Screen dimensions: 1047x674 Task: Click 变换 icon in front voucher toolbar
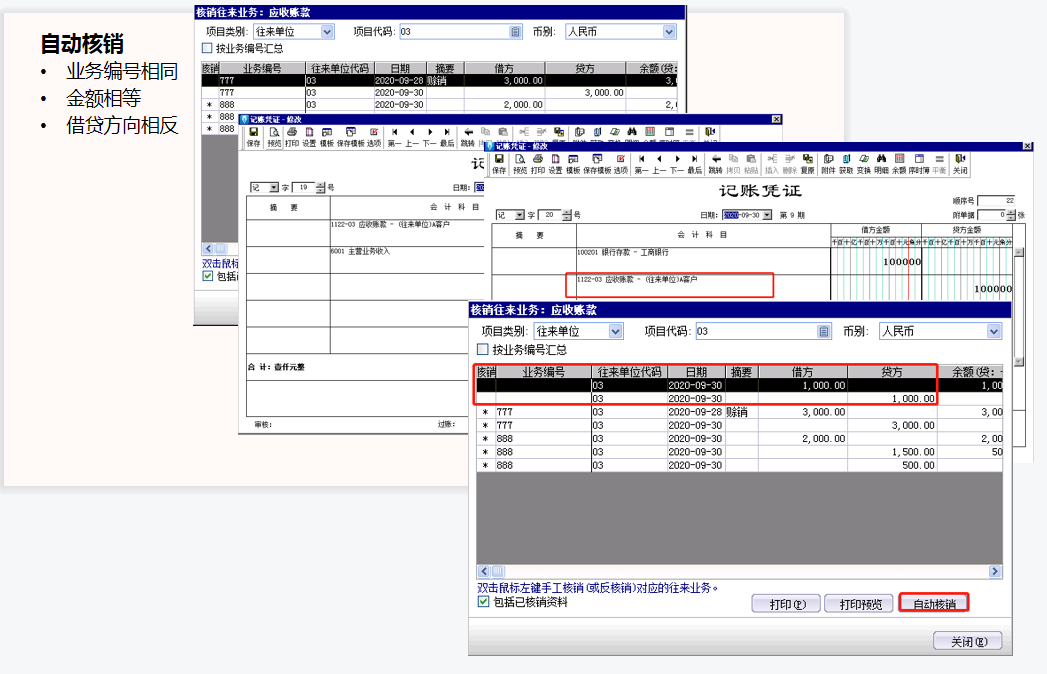(x=863, y=164)
